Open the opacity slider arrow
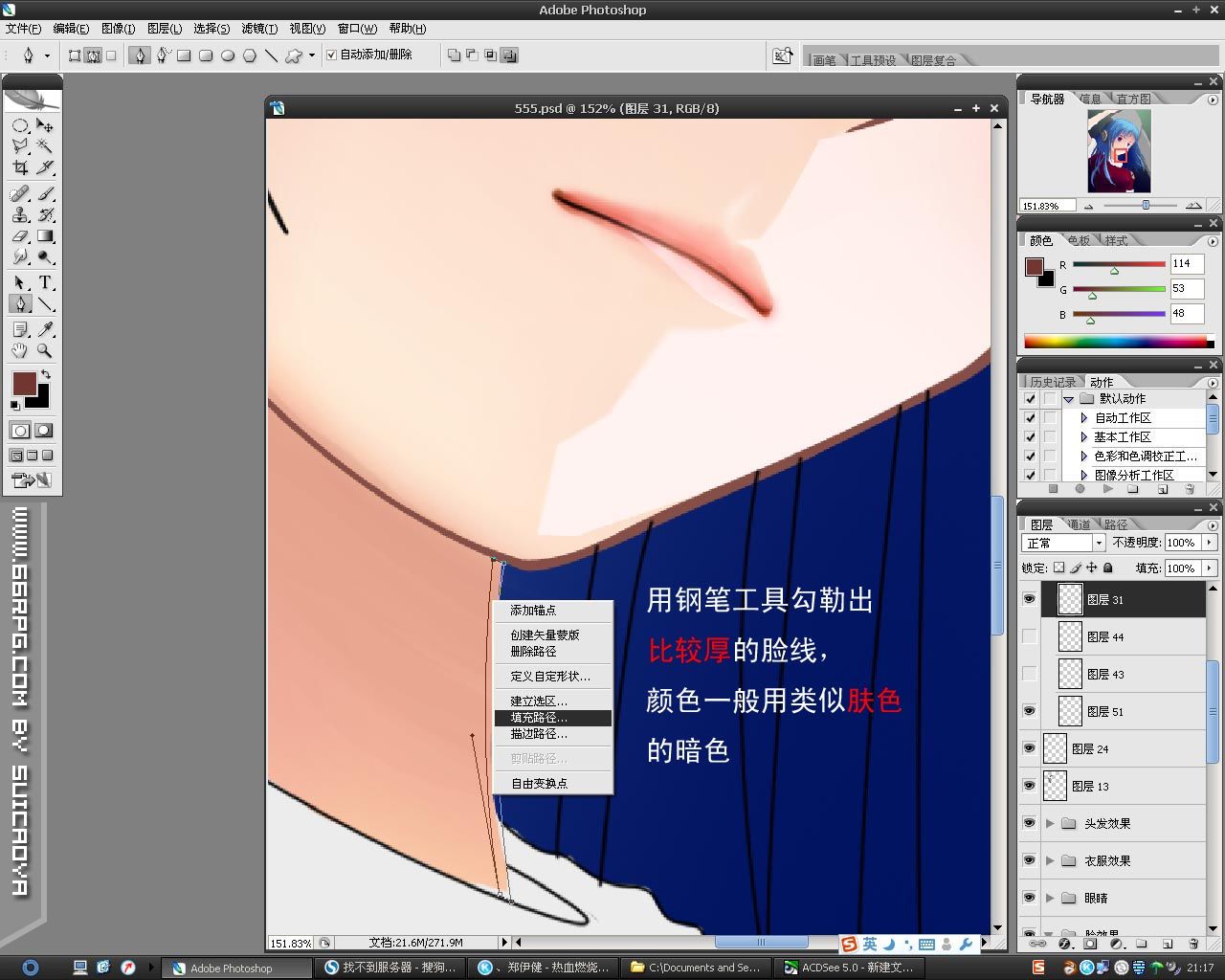The image size is (1225, 980). [1210, 543]
